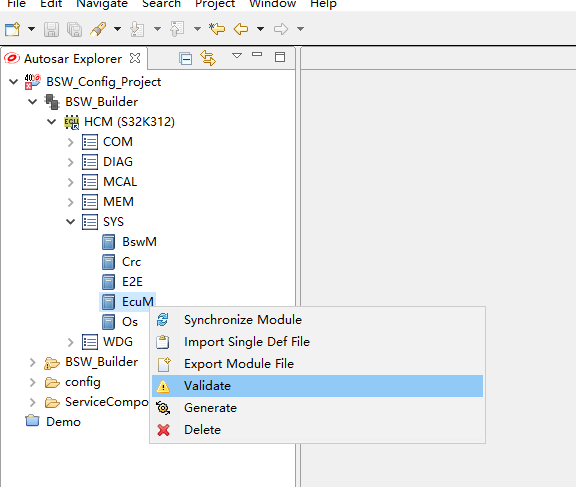The width and height of the screenshot is (576, 487).
Task: Click the Back navigation arrow icon
Action: [x=241, y=29]
